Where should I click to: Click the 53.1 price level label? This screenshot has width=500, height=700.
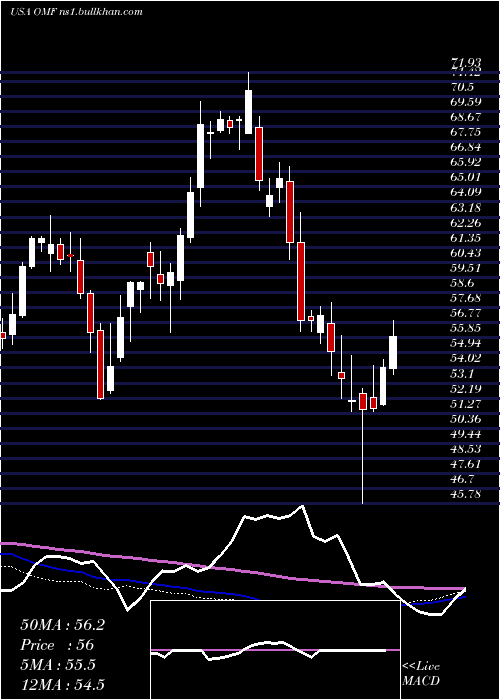[x=462, y=374]
